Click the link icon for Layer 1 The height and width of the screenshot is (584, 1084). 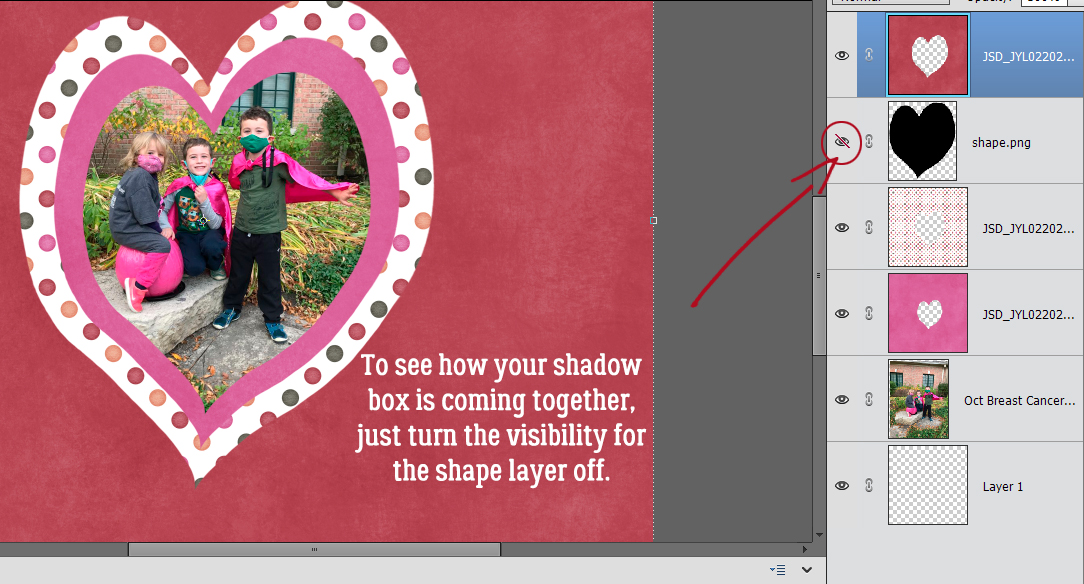[869, 486]
